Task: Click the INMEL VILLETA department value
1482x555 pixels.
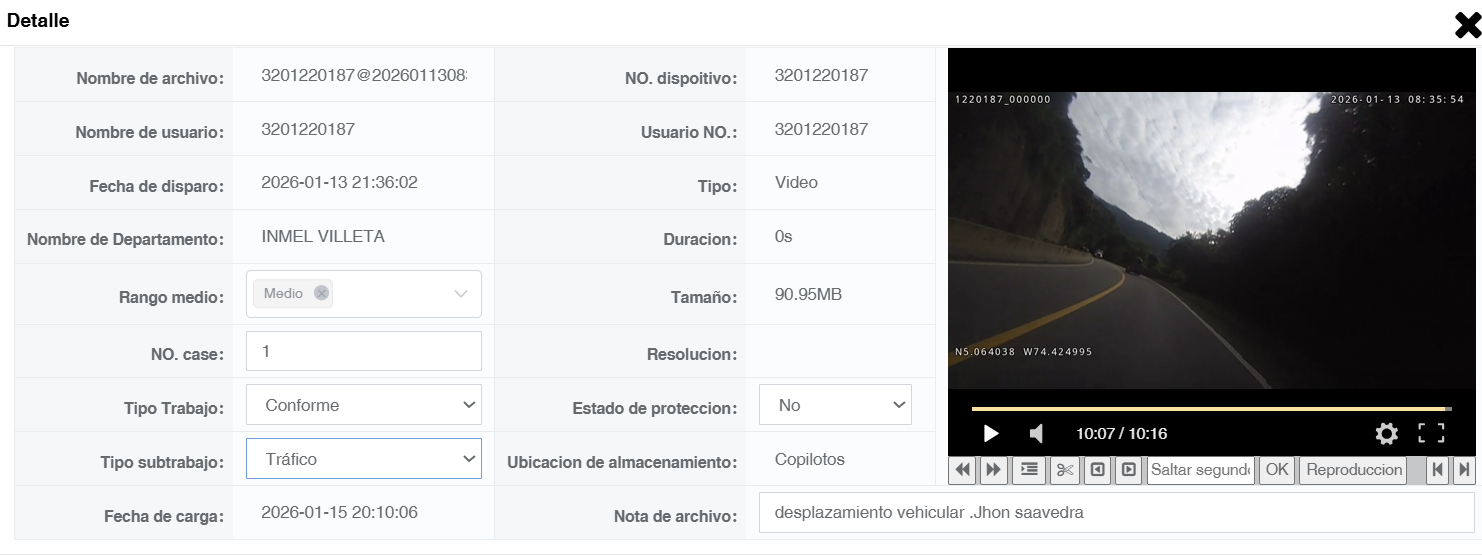Action: (x=323, y=236)
